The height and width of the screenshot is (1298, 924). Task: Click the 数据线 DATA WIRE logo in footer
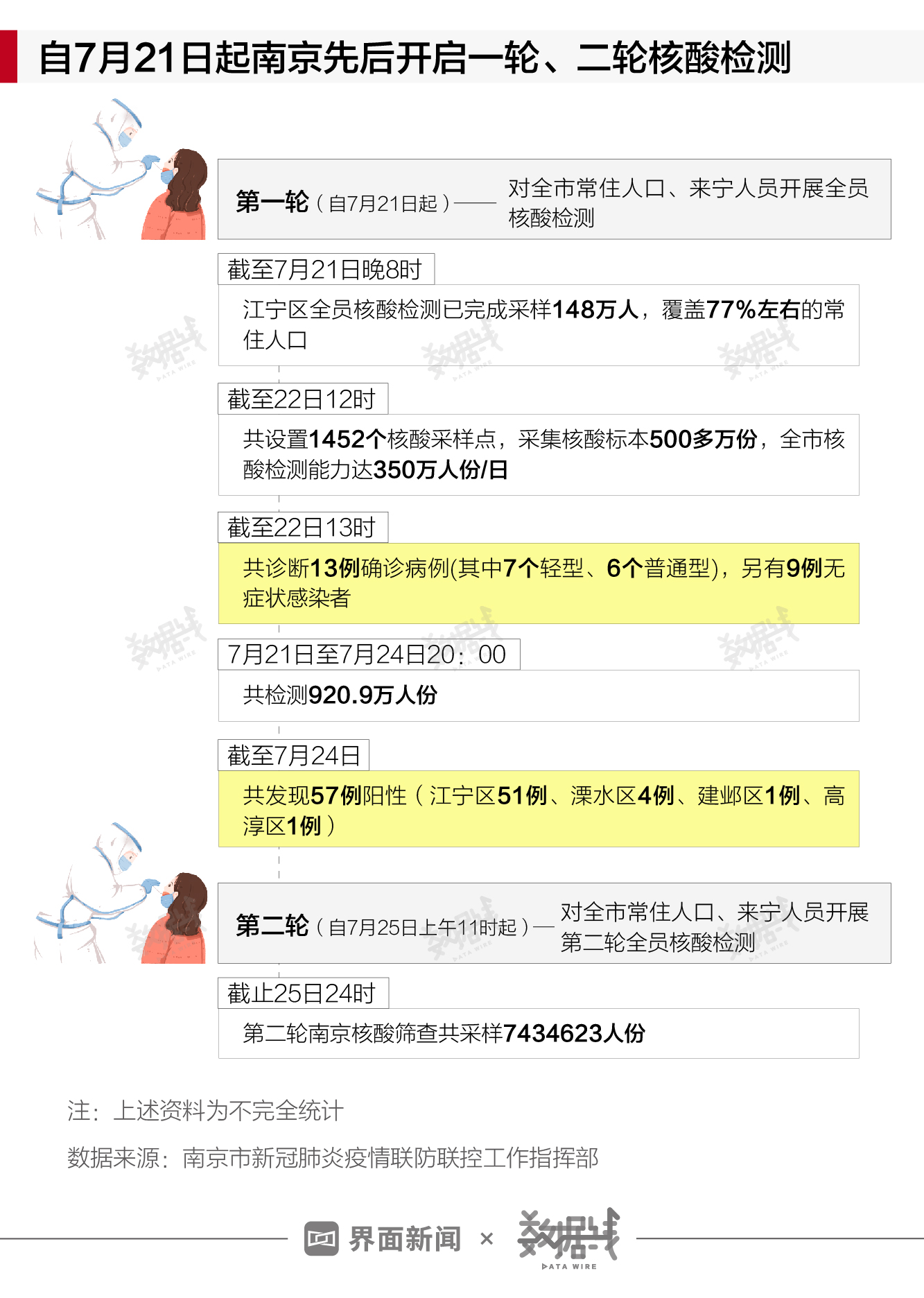tap(568, 1239)
